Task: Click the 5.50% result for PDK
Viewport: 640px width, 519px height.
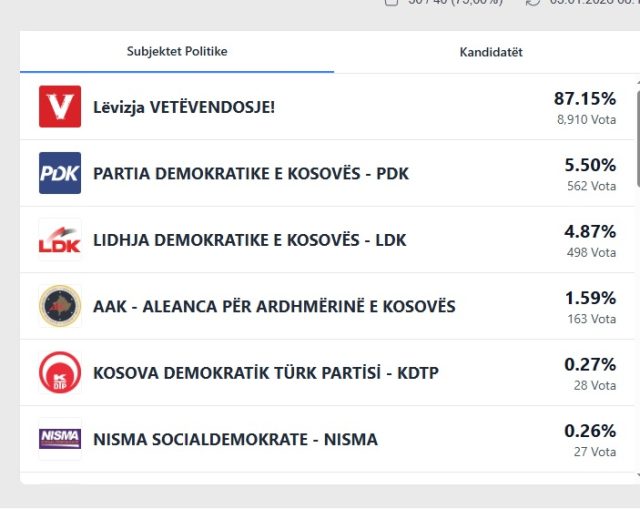Action: [590, 165]
